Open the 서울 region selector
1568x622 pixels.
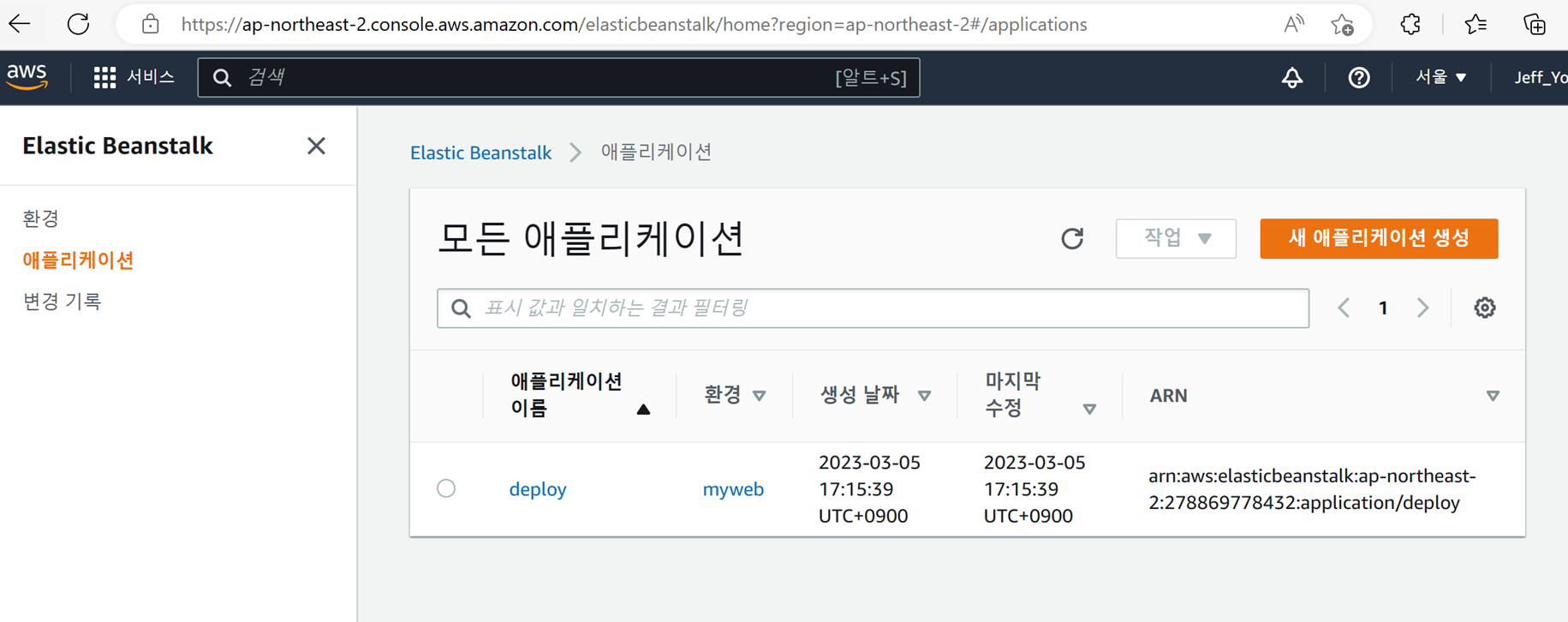(1441, 77)
